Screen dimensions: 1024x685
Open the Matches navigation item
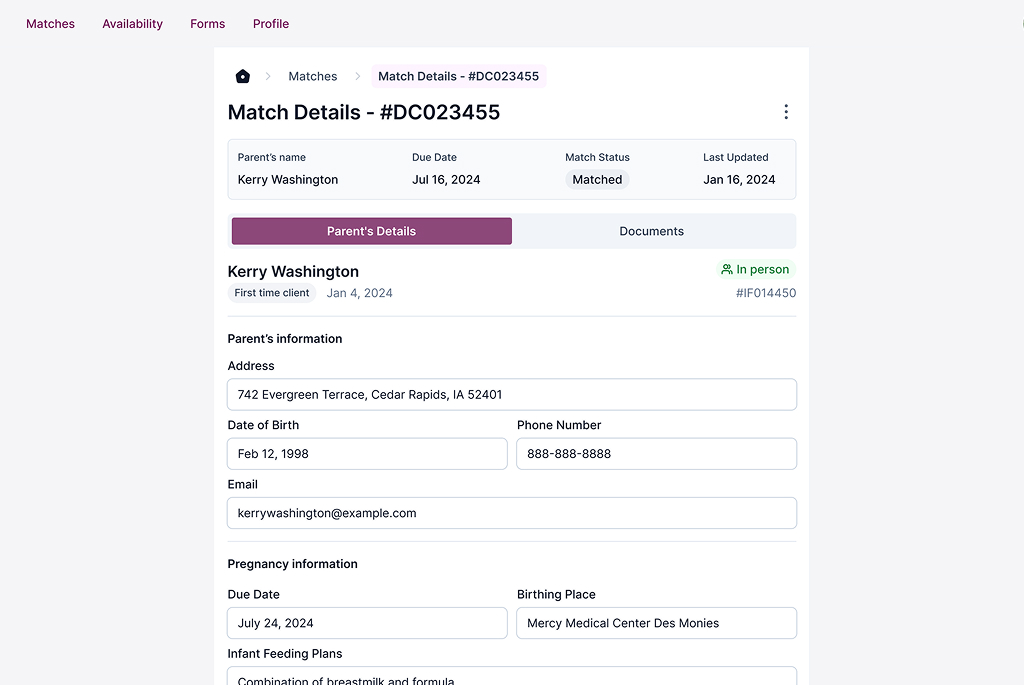pyautogui.click(x=50, y=24)
